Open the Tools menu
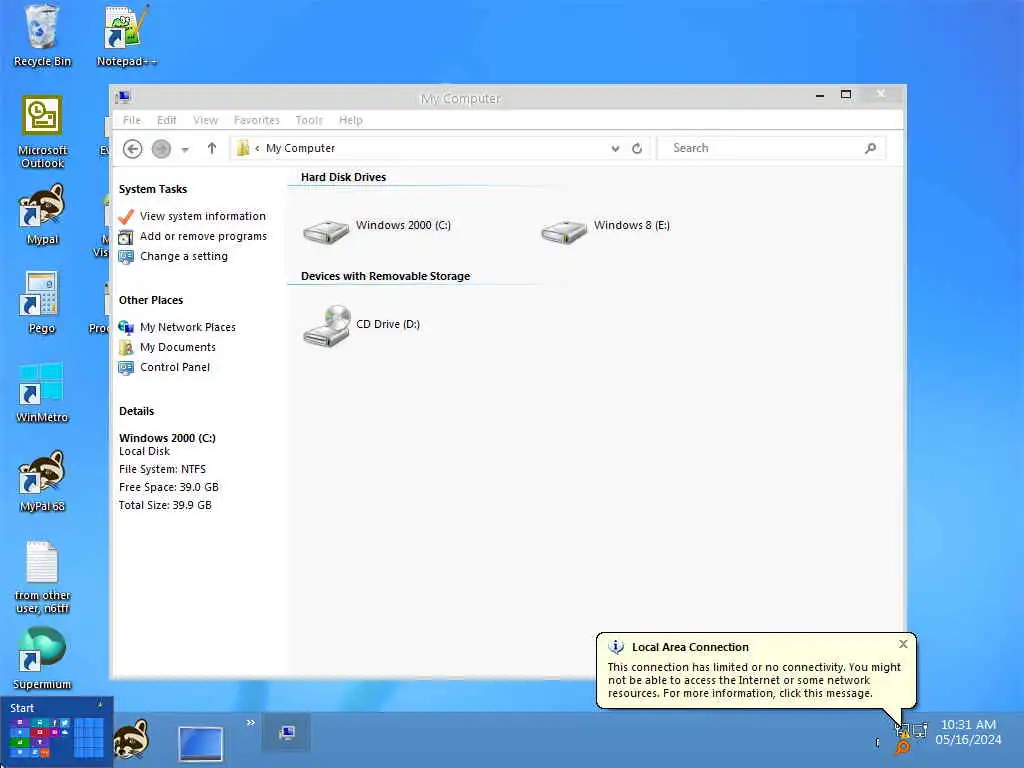The width and height of the screenshot is (1024, 768). (x=309, y=120)
